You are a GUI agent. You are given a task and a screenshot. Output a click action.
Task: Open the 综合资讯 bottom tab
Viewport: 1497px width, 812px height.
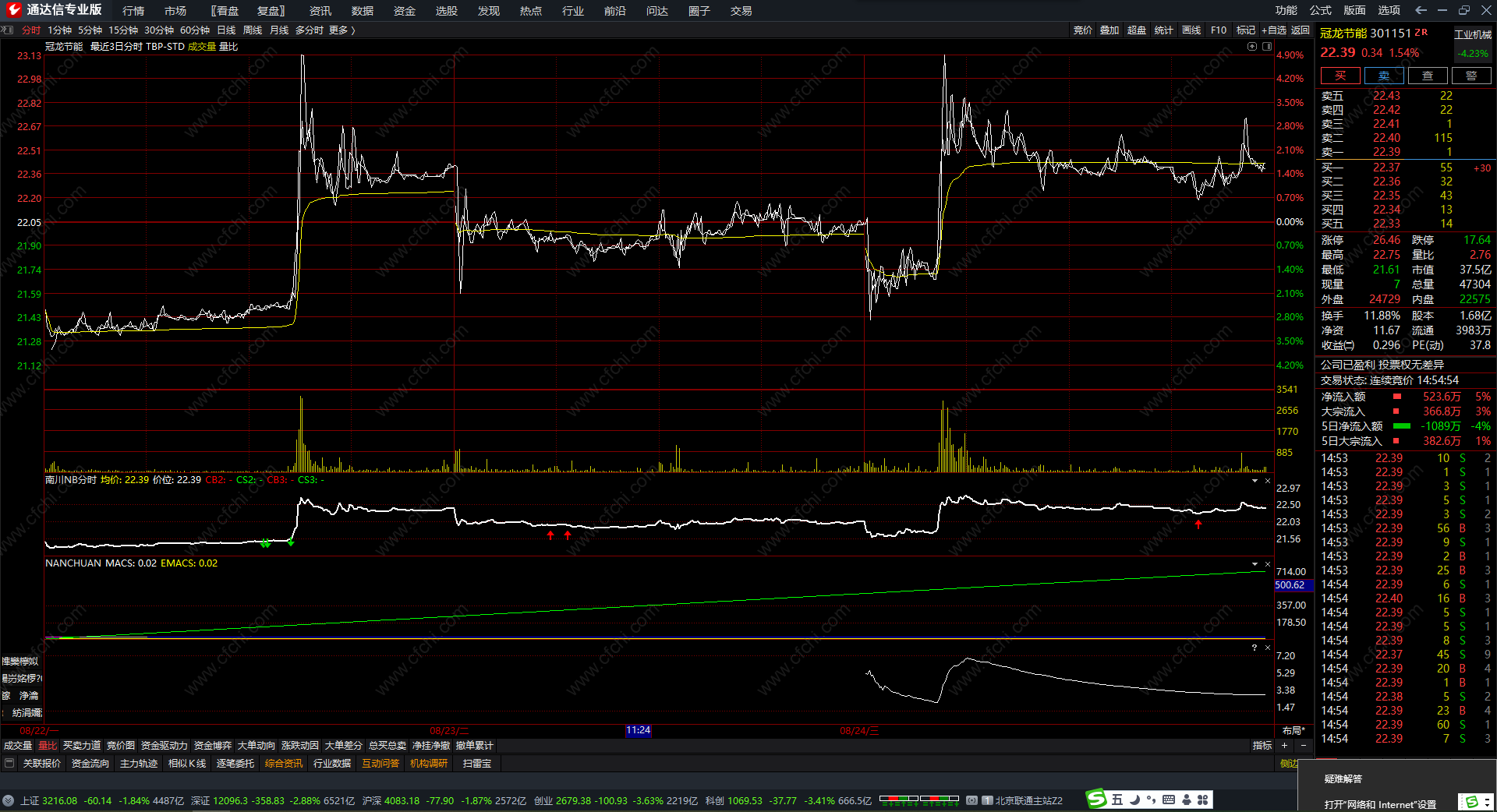pos(284,763)
